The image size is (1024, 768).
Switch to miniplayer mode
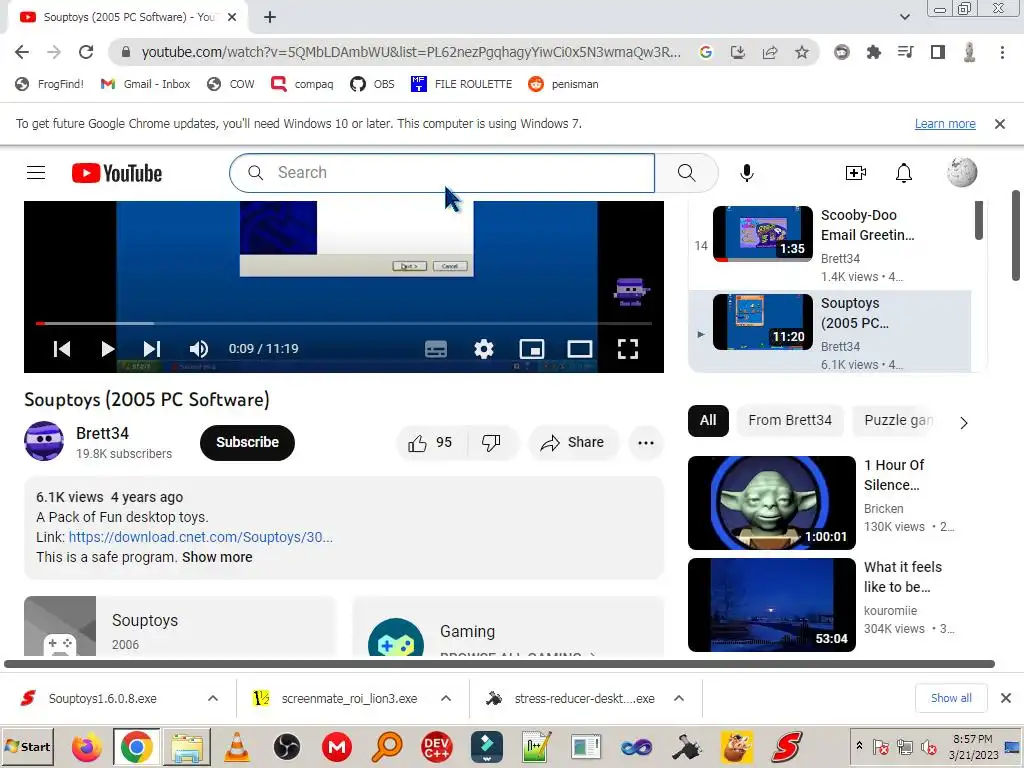tap(532, 349)
